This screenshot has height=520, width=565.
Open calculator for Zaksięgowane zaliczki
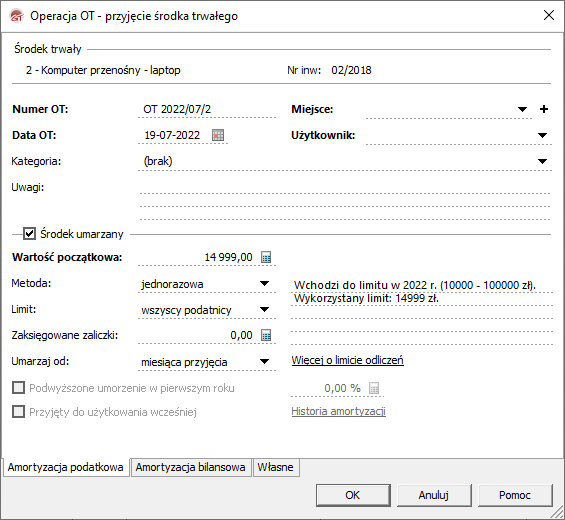tap(266, 335)
